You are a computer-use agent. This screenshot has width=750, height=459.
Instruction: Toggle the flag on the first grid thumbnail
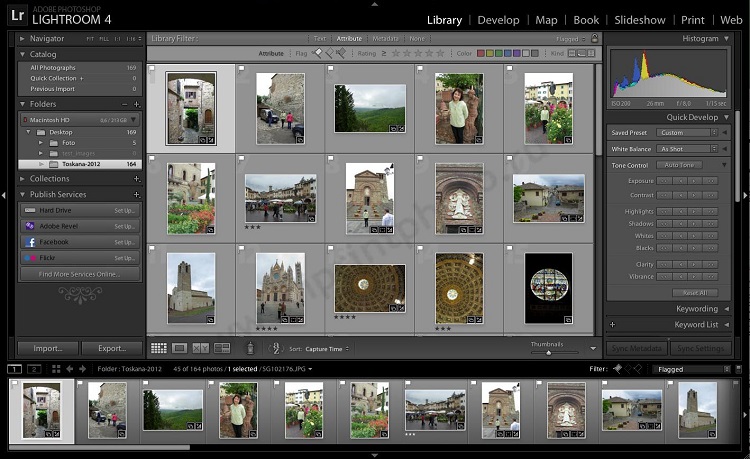[152, 69]
